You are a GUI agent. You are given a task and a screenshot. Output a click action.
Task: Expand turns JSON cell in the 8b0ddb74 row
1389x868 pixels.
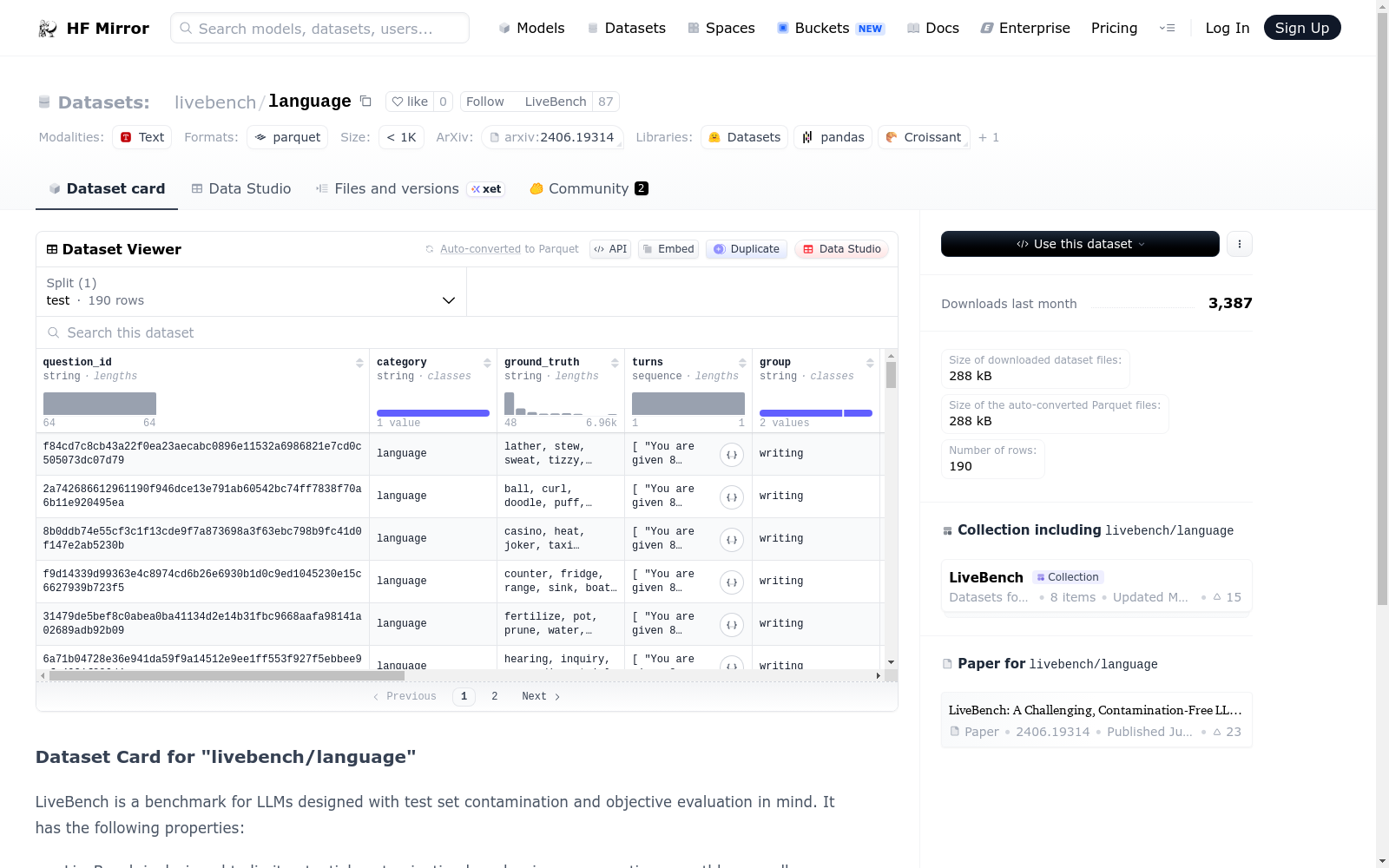pyautogui.click(x=732, y=539)
